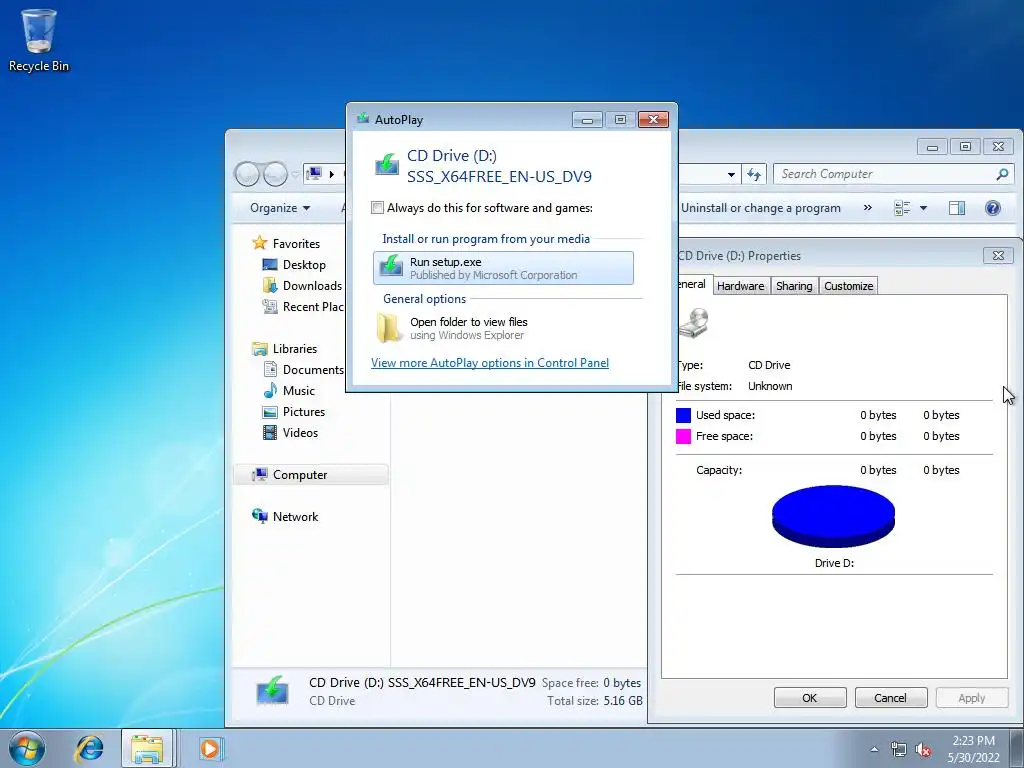This screenshot has width=1024, height=768.
Task: Click the Open folder option's folder icon
Action: [389, 327]
